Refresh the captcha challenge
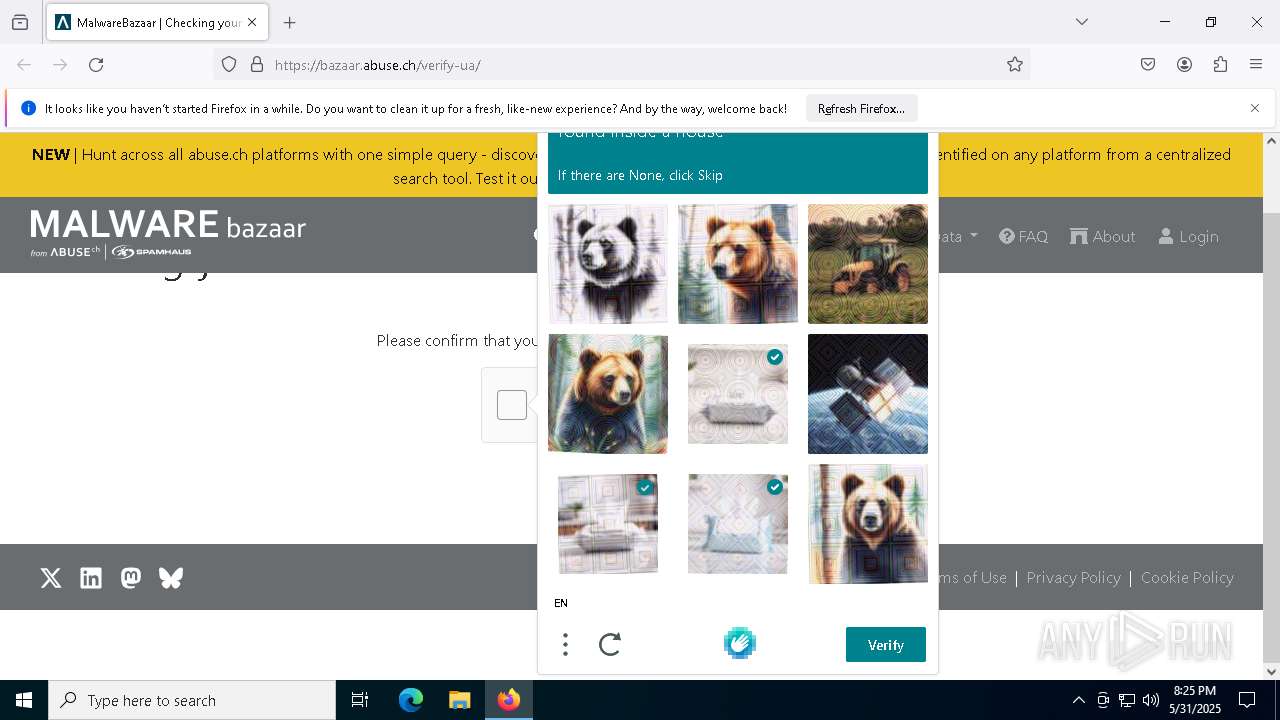1280x720 pixels. click(610, 645)
